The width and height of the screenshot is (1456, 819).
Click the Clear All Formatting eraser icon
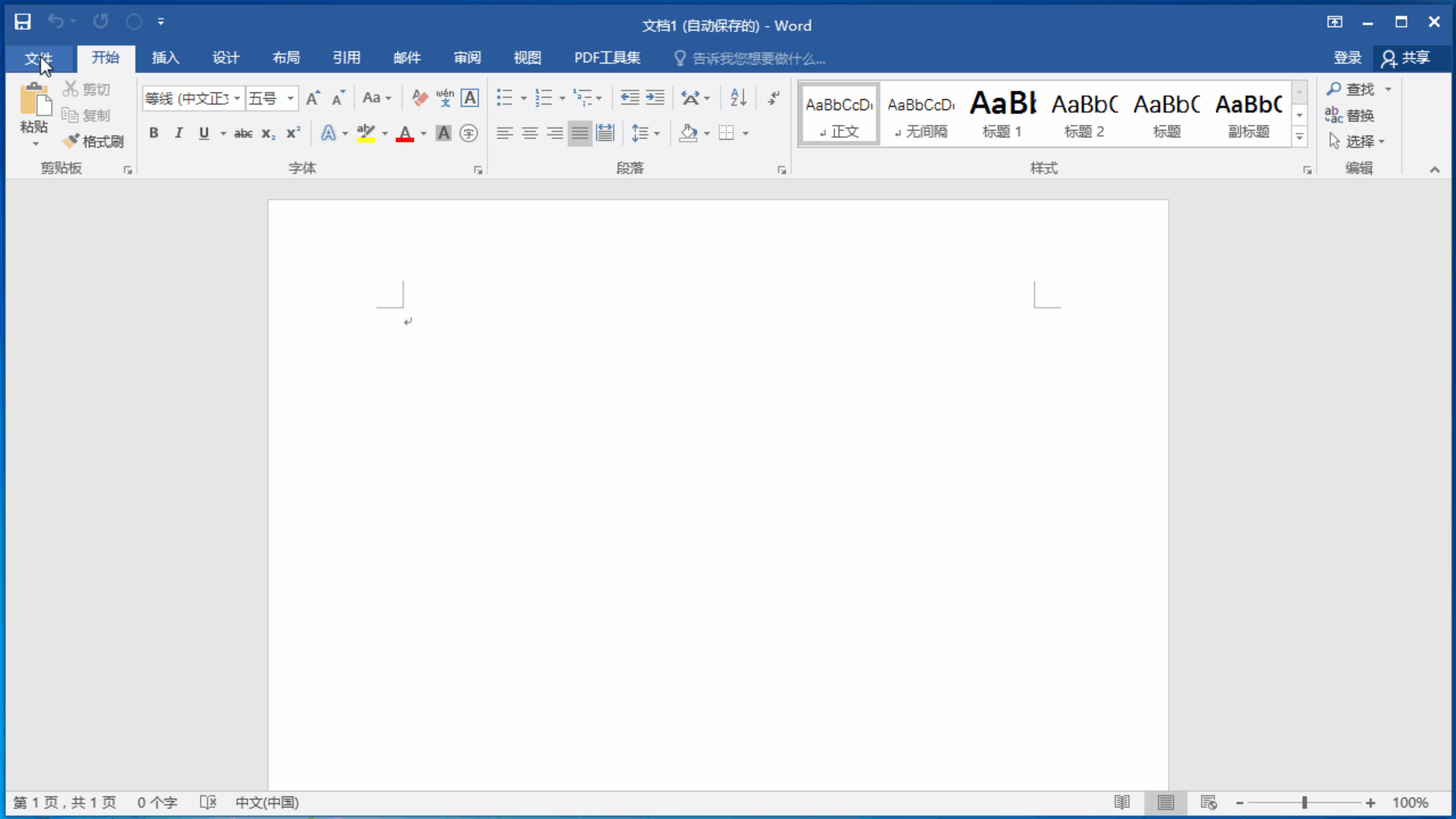419,98
